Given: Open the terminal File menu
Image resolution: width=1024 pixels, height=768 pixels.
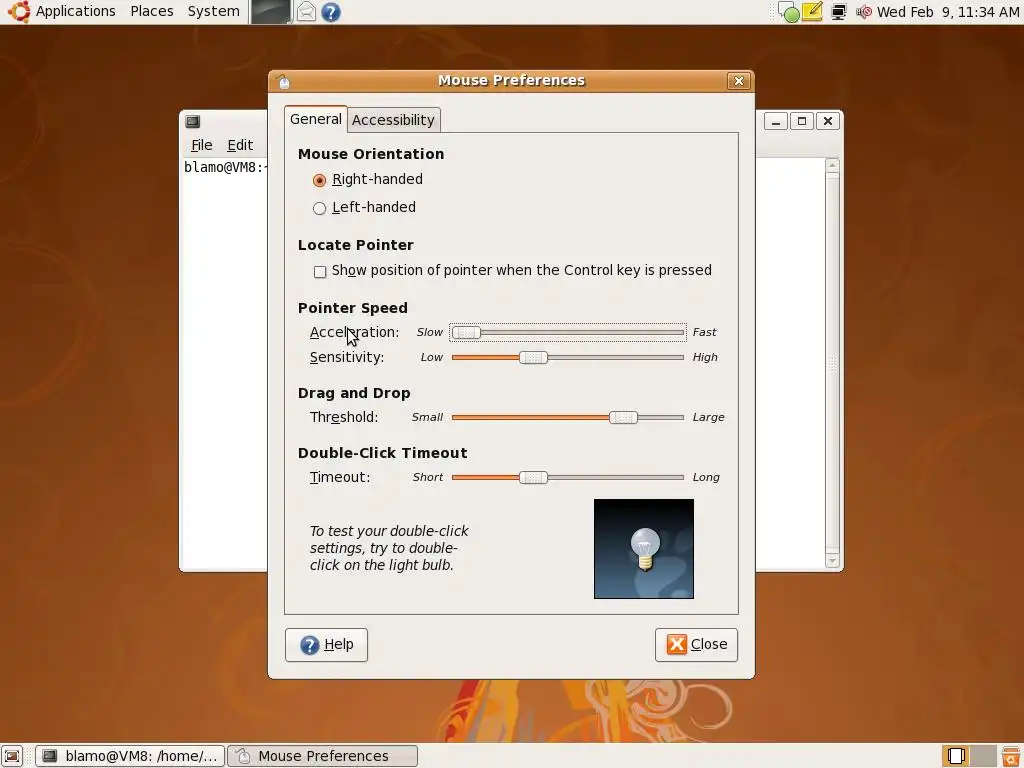Looking at the screenshot, I should tap(201, 145).
